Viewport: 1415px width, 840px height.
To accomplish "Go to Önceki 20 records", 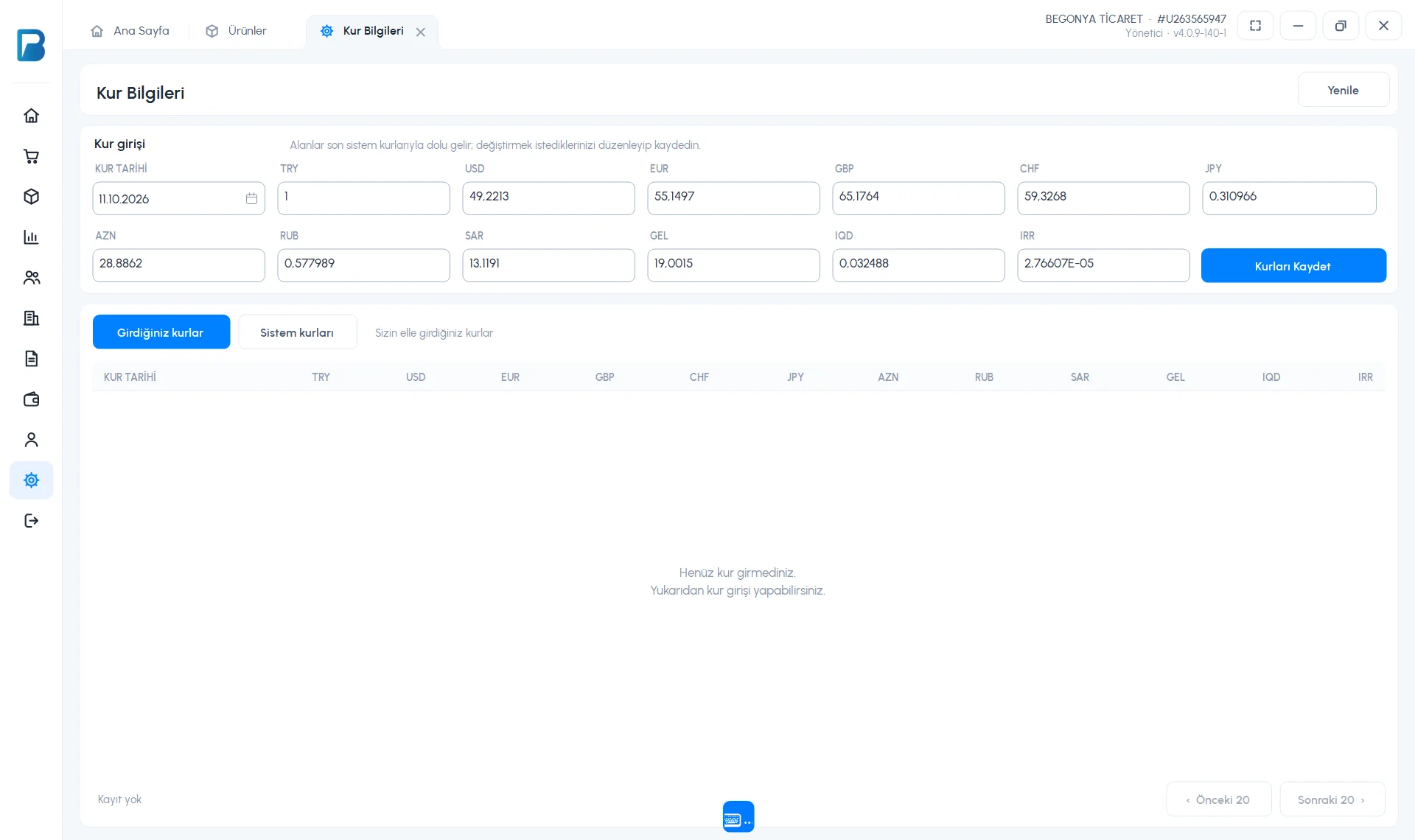I will (x=1219, y=799).
